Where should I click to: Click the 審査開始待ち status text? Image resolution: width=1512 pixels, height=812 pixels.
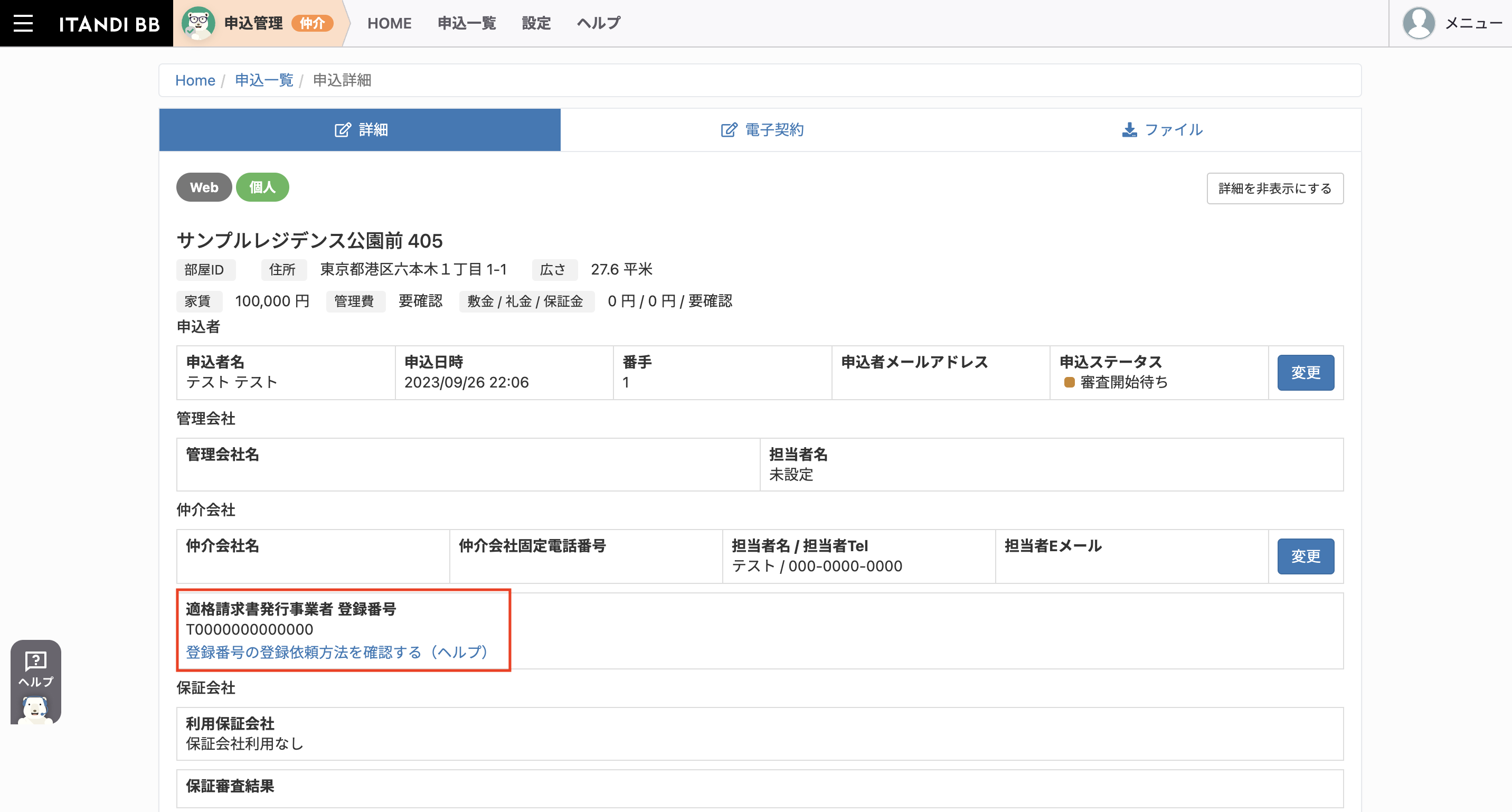tap(1123, 382)
